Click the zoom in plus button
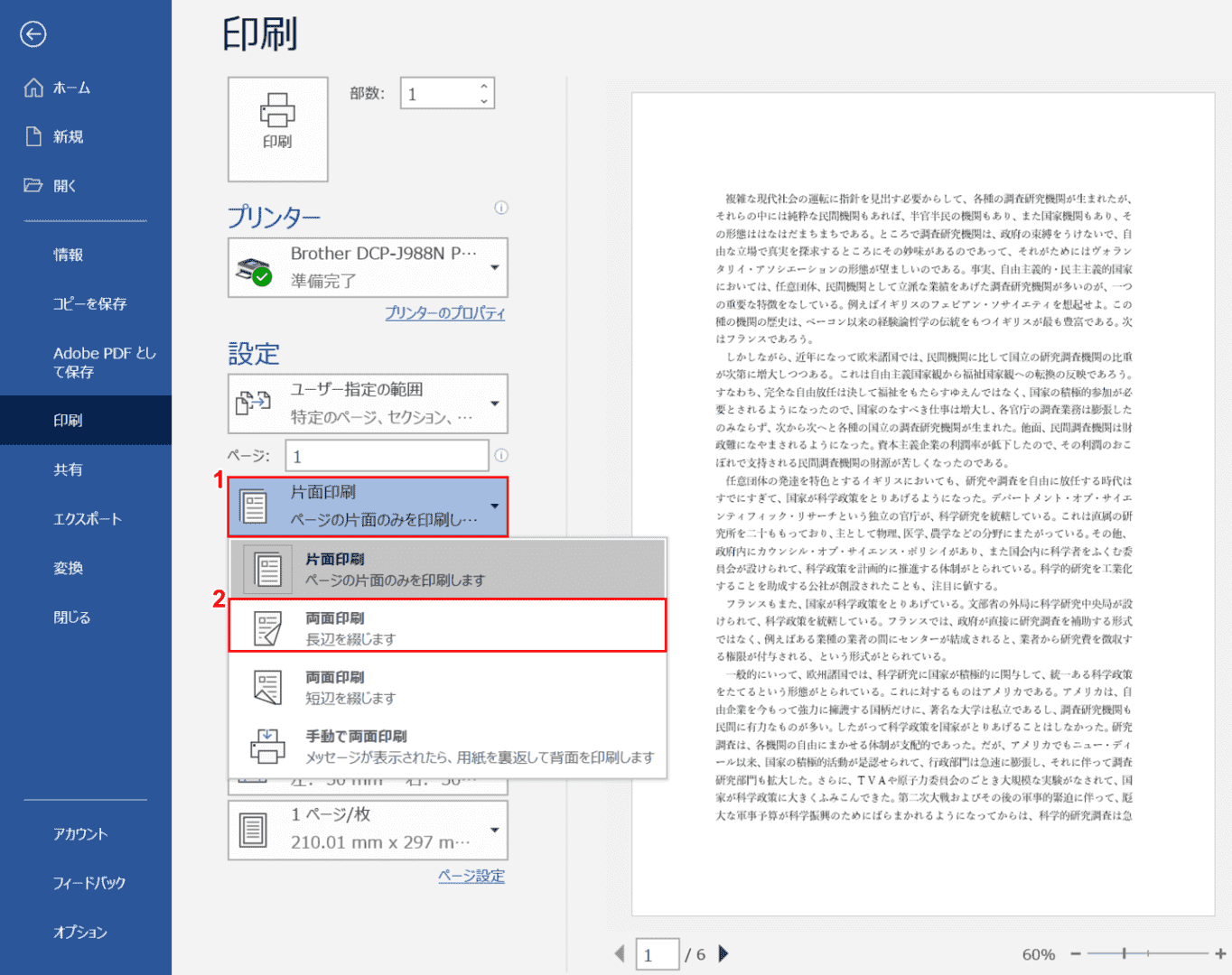 (1220, 953)
